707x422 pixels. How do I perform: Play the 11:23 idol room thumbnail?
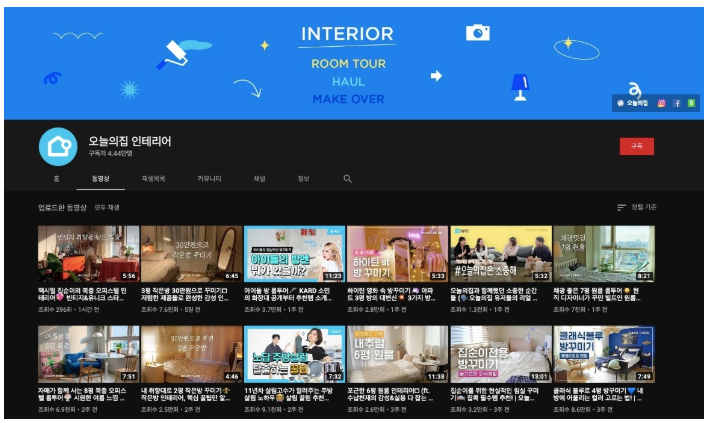(x=294, y=254)
